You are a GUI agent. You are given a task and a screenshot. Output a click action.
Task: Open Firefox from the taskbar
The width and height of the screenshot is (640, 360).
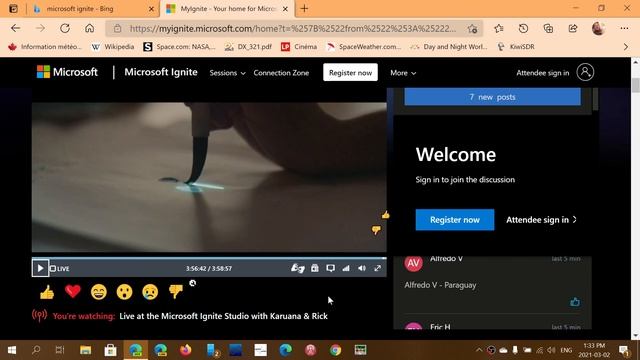click(186, 350)
